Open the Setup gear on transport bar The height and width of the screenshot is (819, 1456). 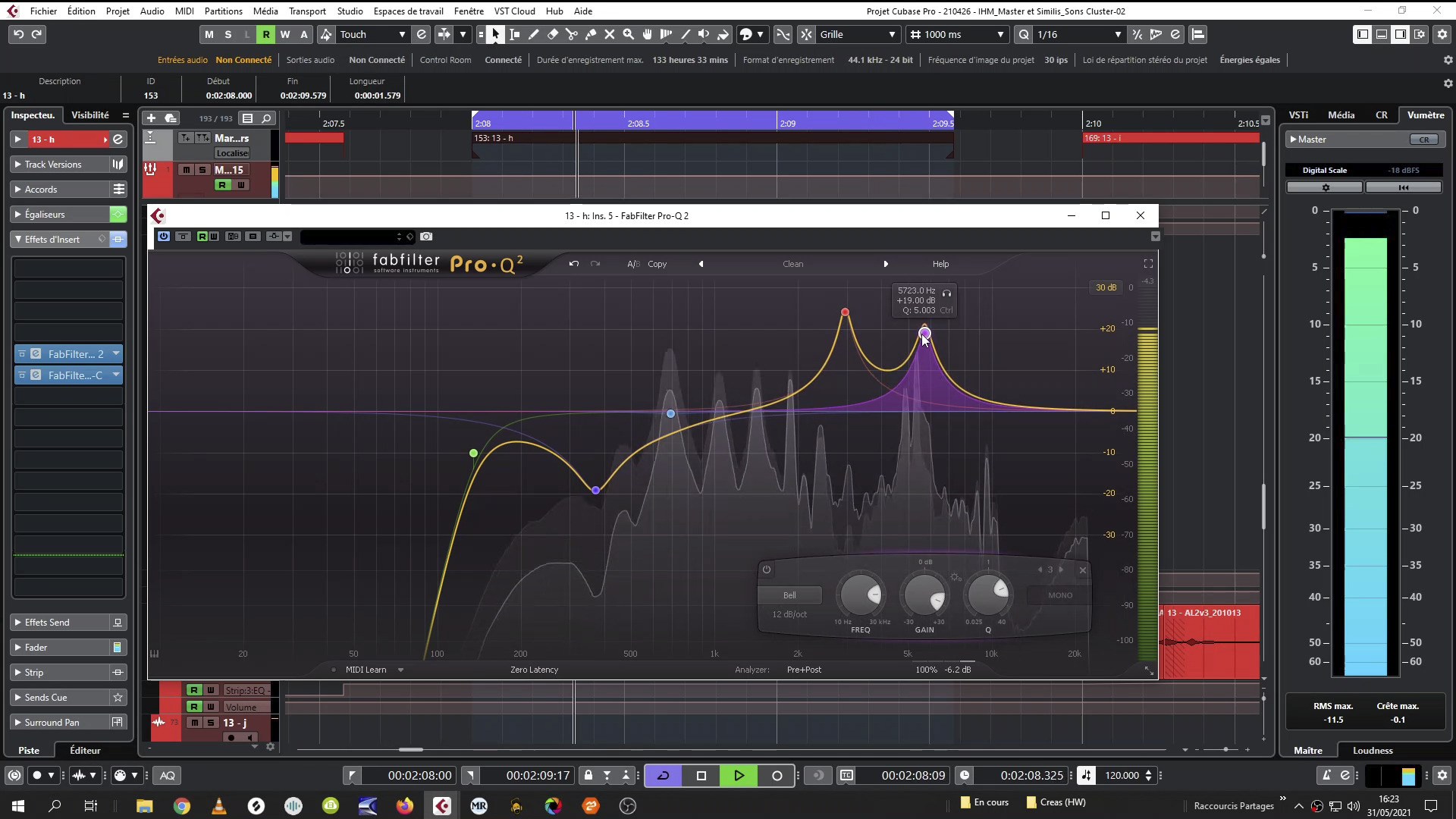pos(1442,775)
